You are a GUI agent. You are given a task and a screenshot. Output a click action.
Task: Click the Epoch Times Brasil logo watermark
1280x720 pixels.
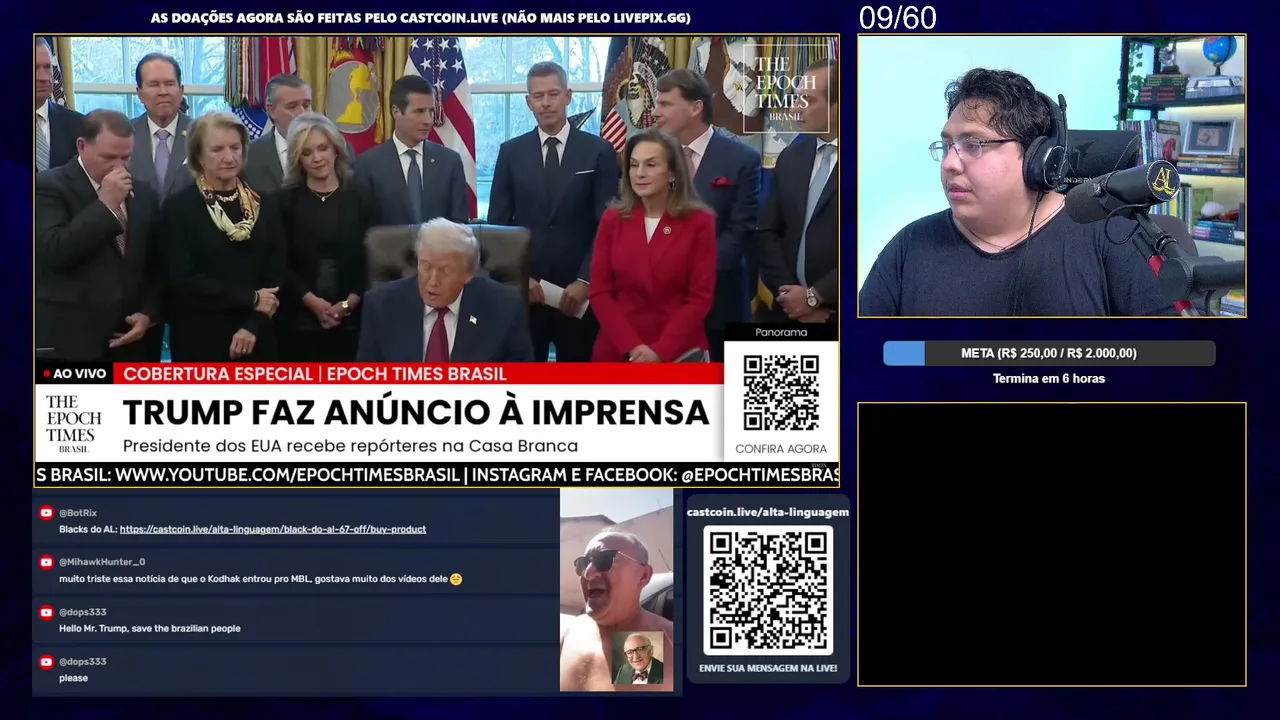point(786,89)
